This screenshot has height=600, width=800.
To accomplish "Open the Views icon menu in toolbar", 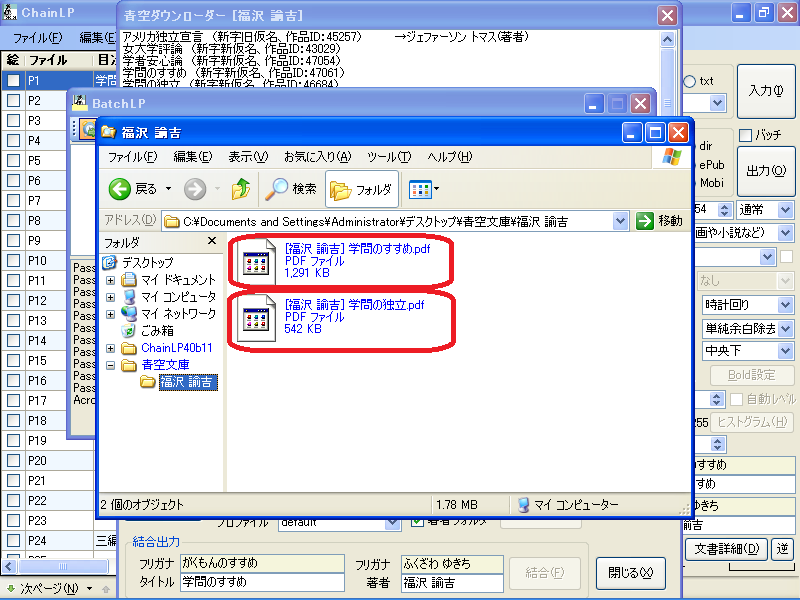I will (x=424, y=189).
